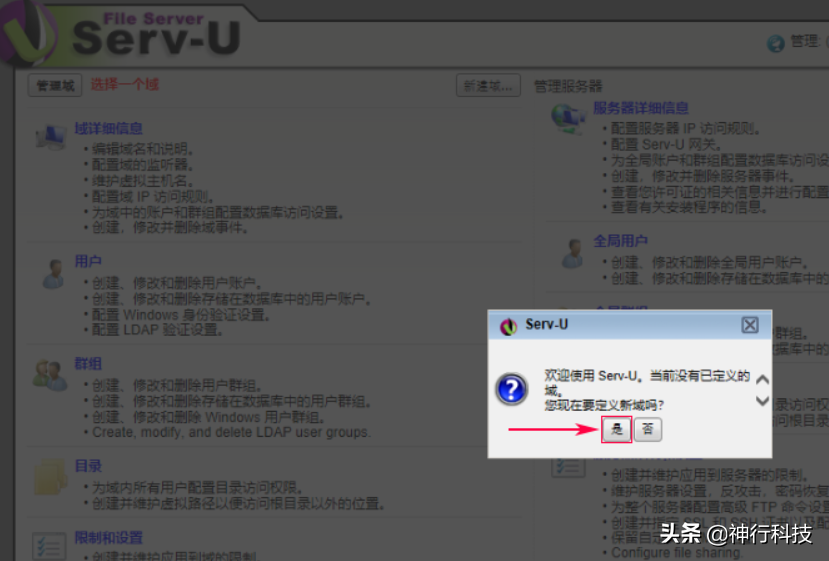829x561 pixels.
Task: Click text 创建、修改并删除域事件。
Action: pos(170,228)
